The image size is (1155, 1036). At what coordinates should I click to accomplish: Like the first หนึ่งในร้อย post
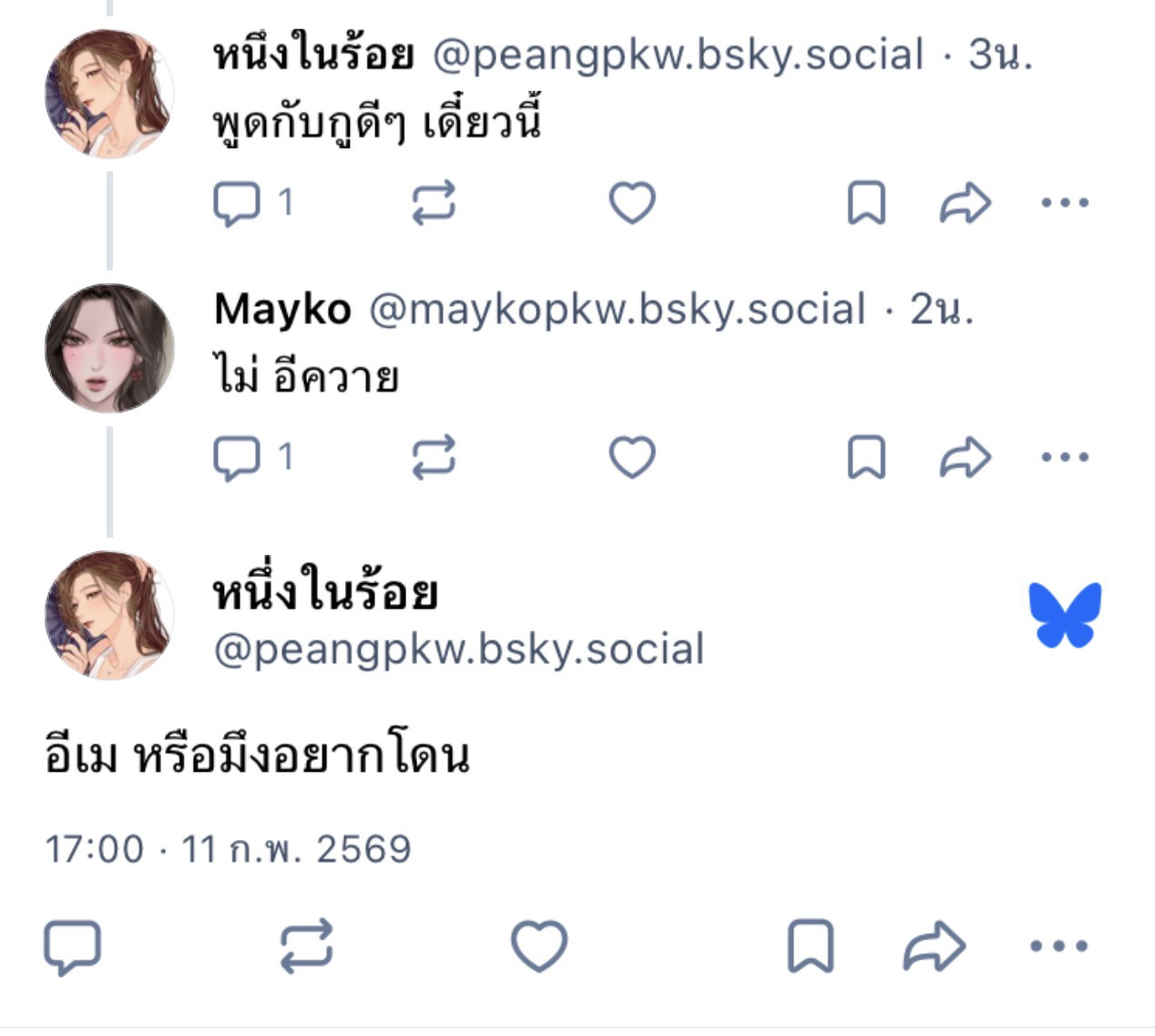click(x=632, y=202)
